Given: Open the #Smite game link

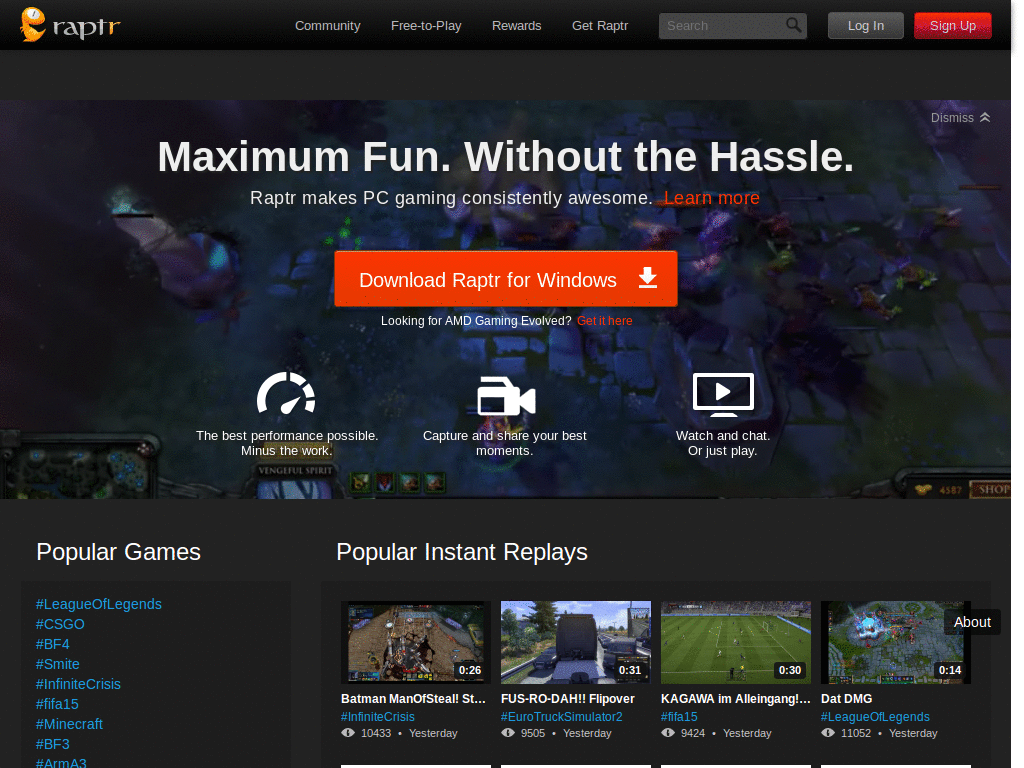Looking at the screenshot, I should coord(57,664).
